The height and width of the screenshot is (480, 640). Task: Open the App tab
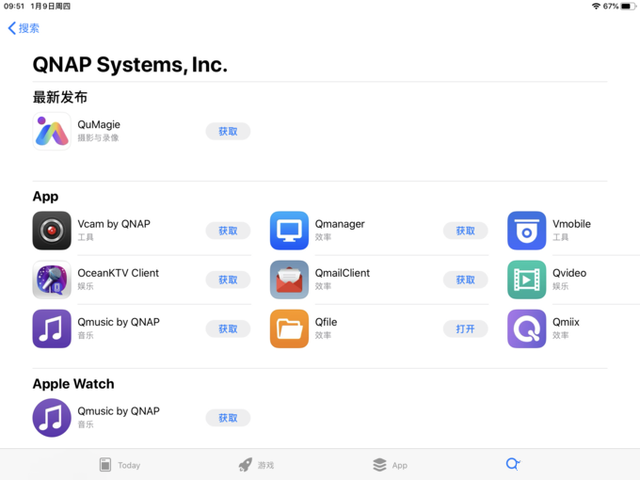point(389,465)
